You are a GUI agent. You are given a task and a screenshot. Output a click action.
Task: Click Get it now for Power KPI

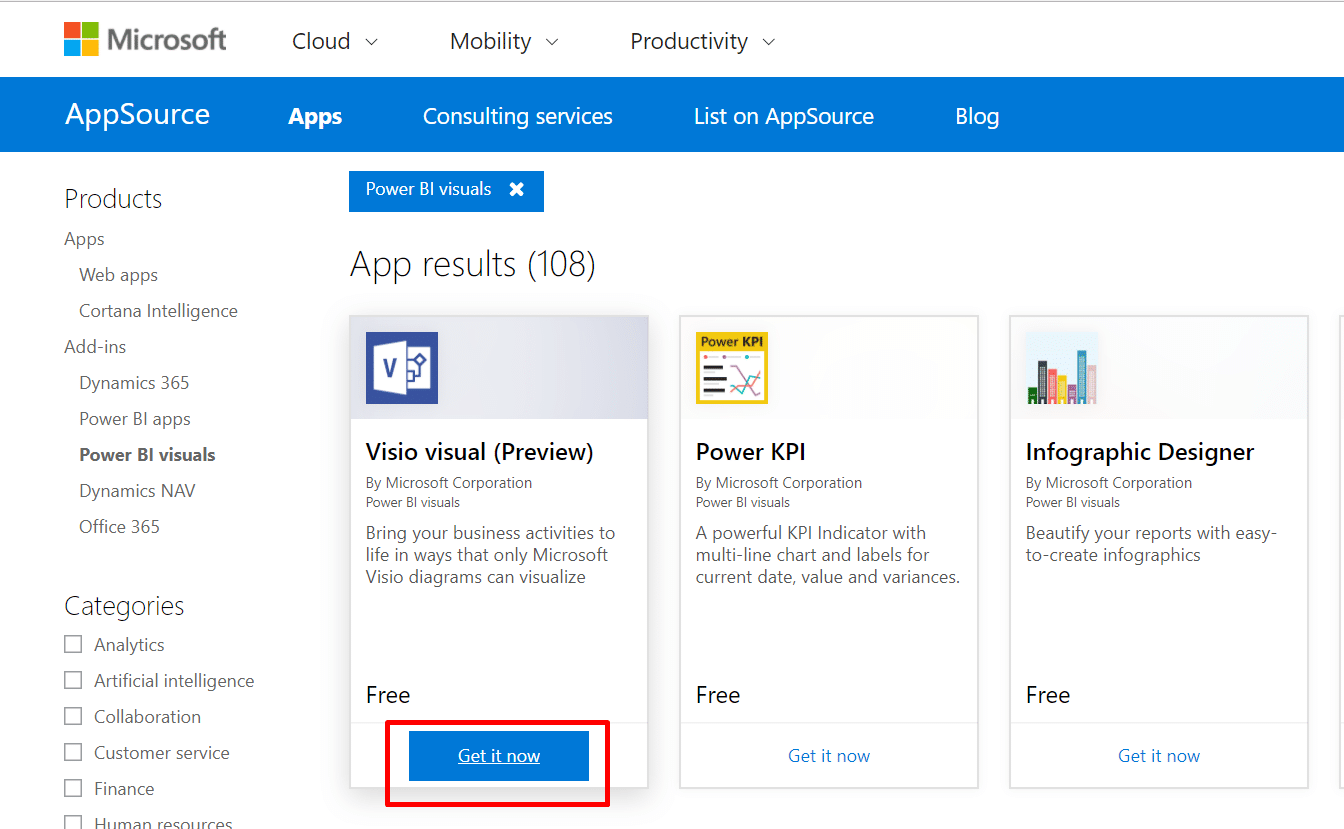tap(829, 756)
